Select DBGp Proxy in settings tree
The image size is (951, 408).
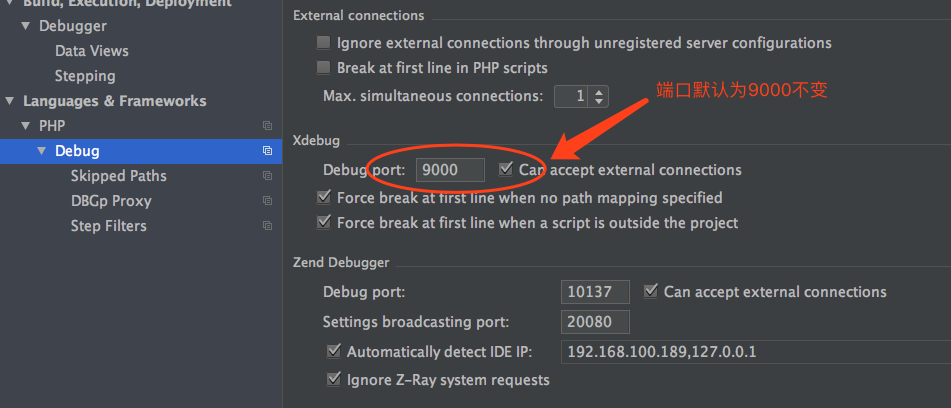111,201
